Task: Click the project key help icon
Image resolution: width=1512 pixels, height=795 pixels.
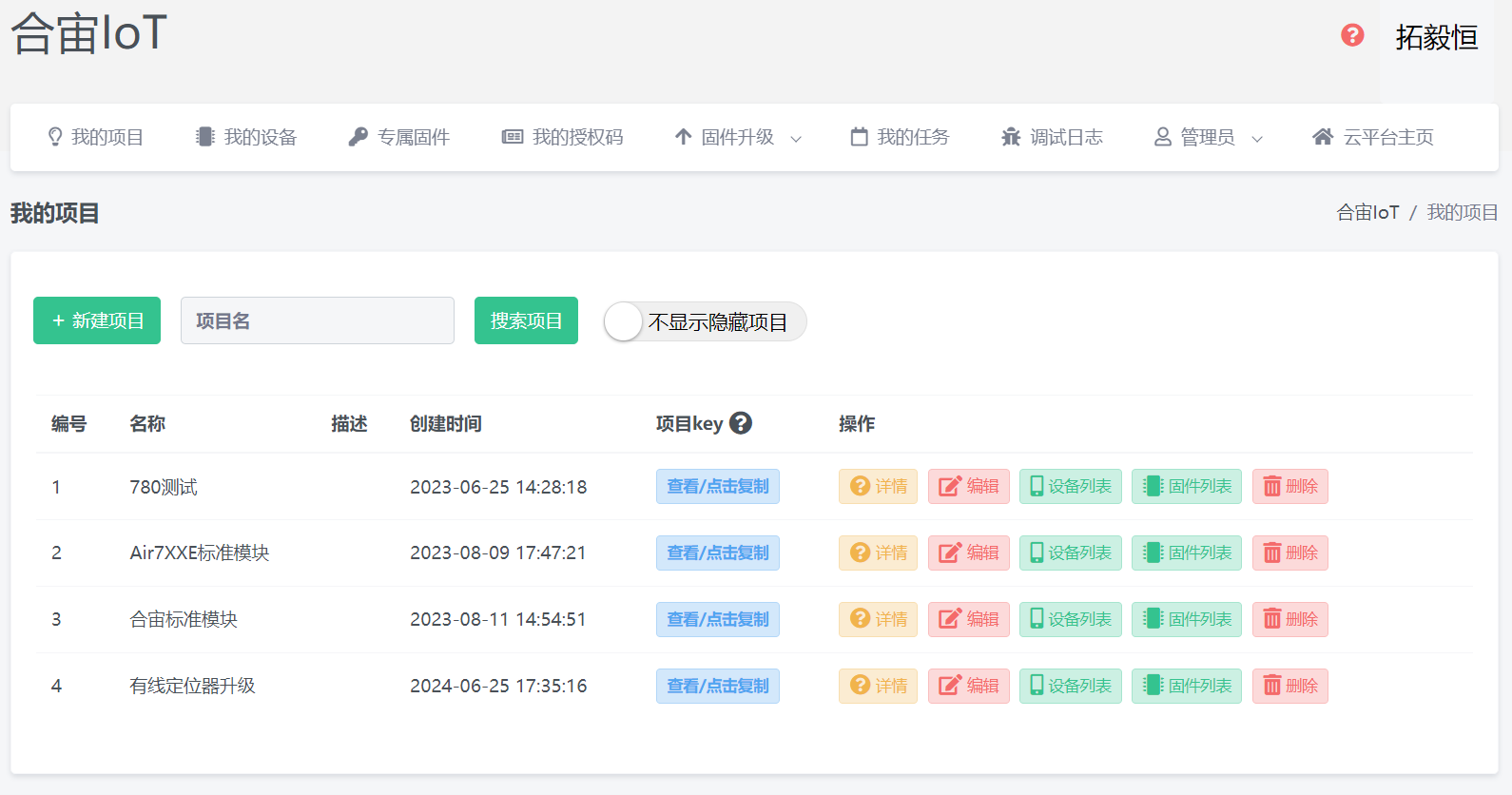Action: click(x=741, y=423)
